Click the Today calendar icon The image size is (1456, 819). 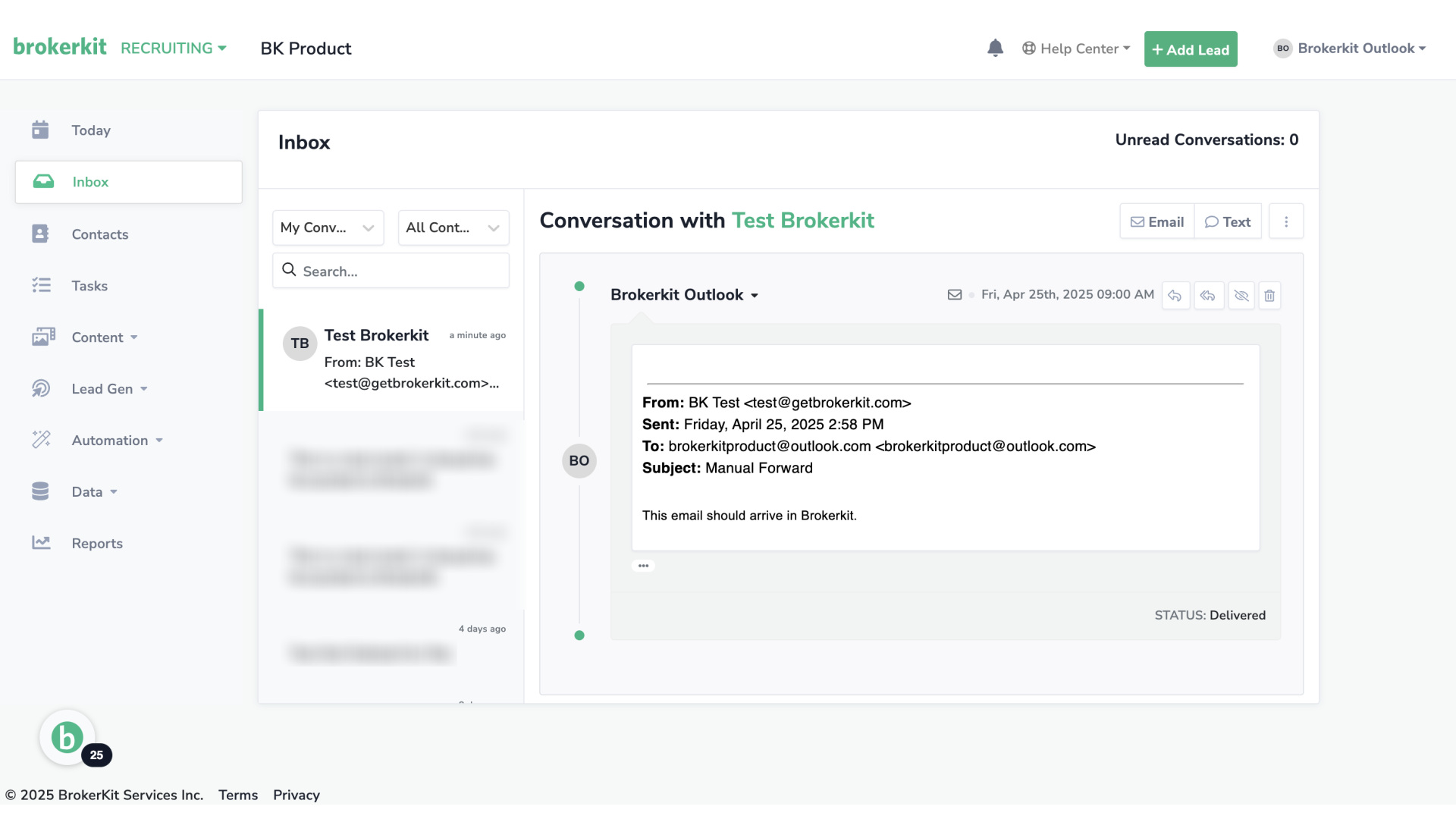click(40, 130)
